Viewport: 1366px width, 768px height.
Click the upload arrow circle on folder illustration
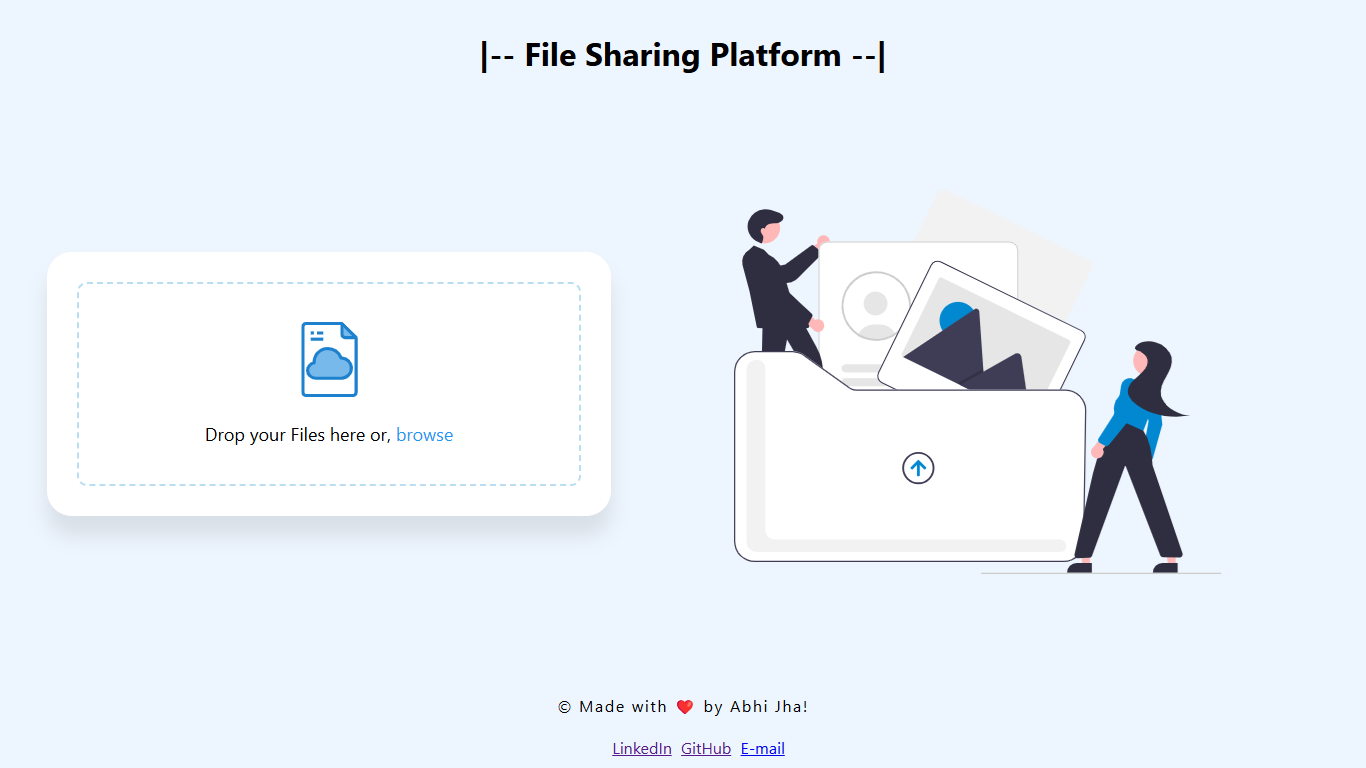point(918,468)
